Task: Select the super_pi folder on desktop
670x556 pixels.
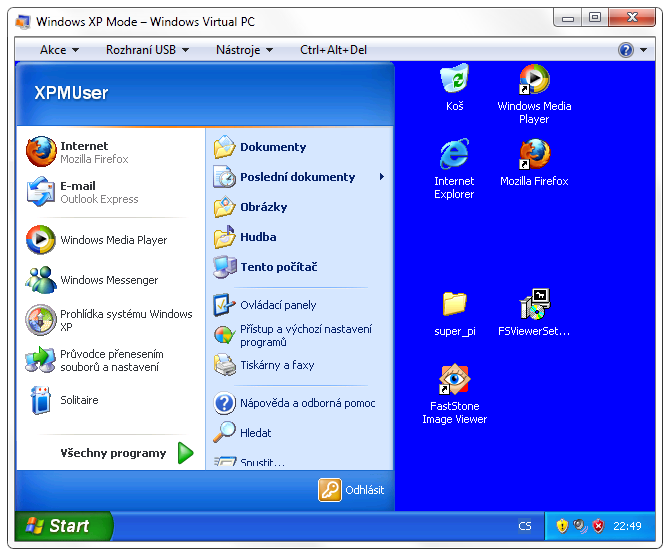Action: point(454,314)
